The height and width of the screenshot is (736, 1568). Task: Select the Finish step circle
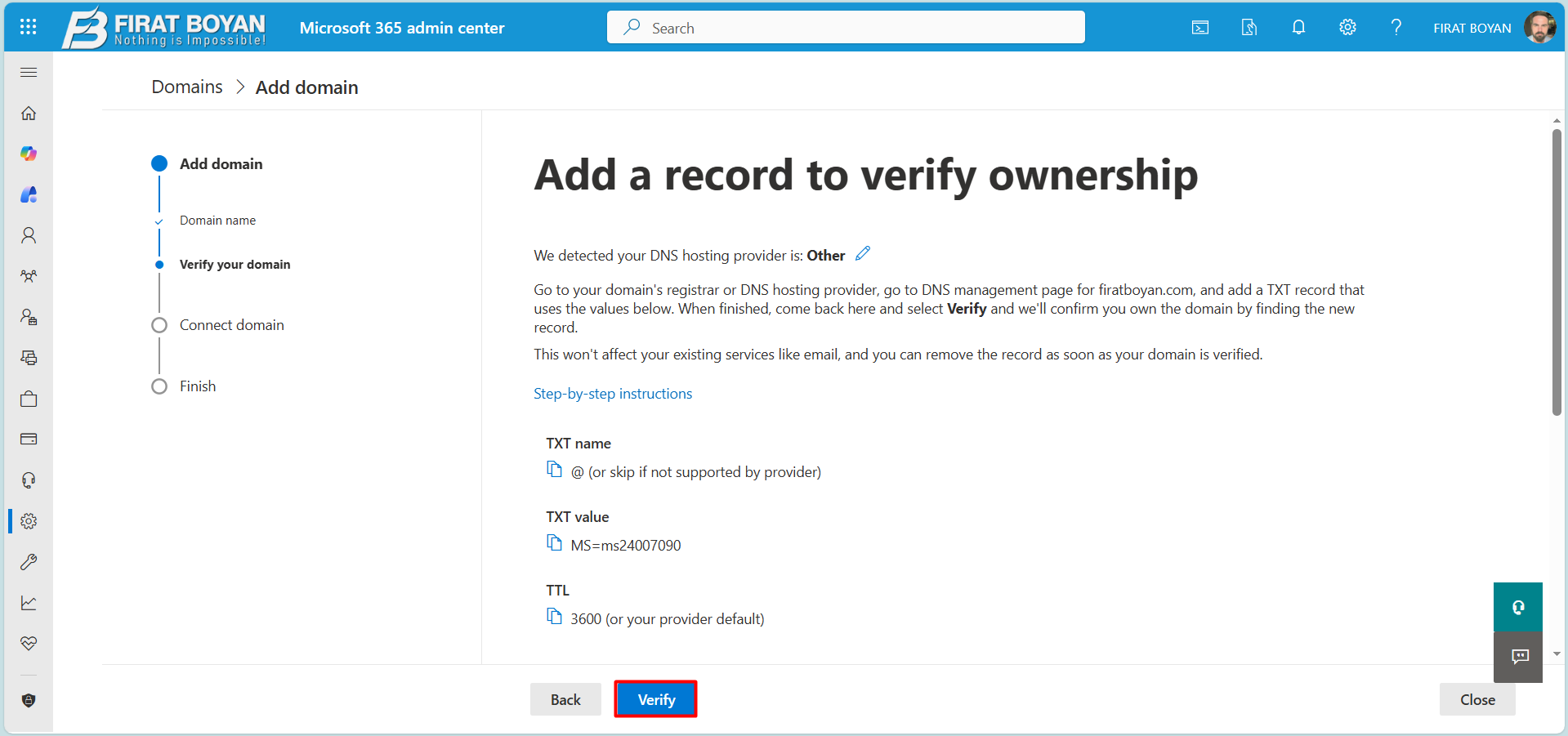click(159, 386)
